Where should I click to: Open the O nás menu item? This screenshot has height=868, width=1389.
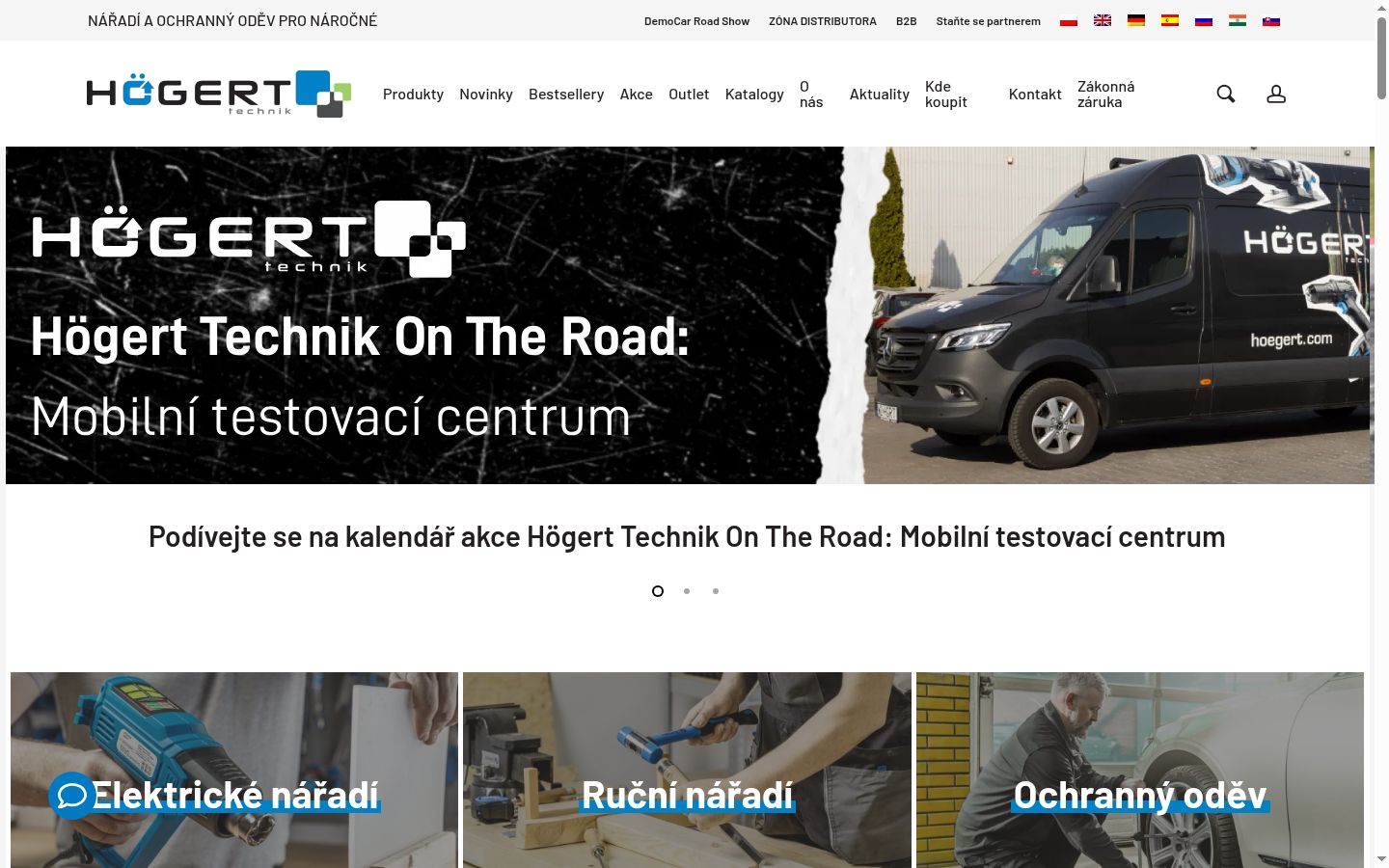point(811,94)
